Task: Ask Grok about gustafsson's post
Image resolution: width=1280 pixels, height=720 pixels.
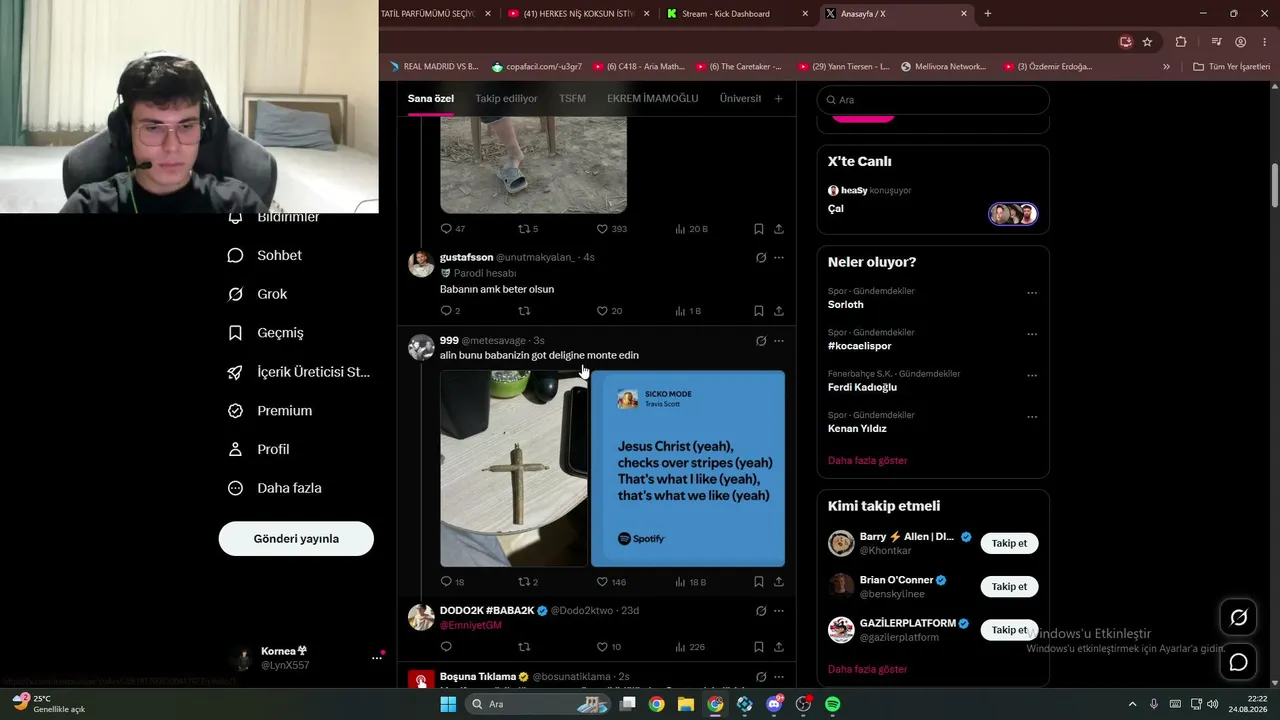Action: coord(761,257)
